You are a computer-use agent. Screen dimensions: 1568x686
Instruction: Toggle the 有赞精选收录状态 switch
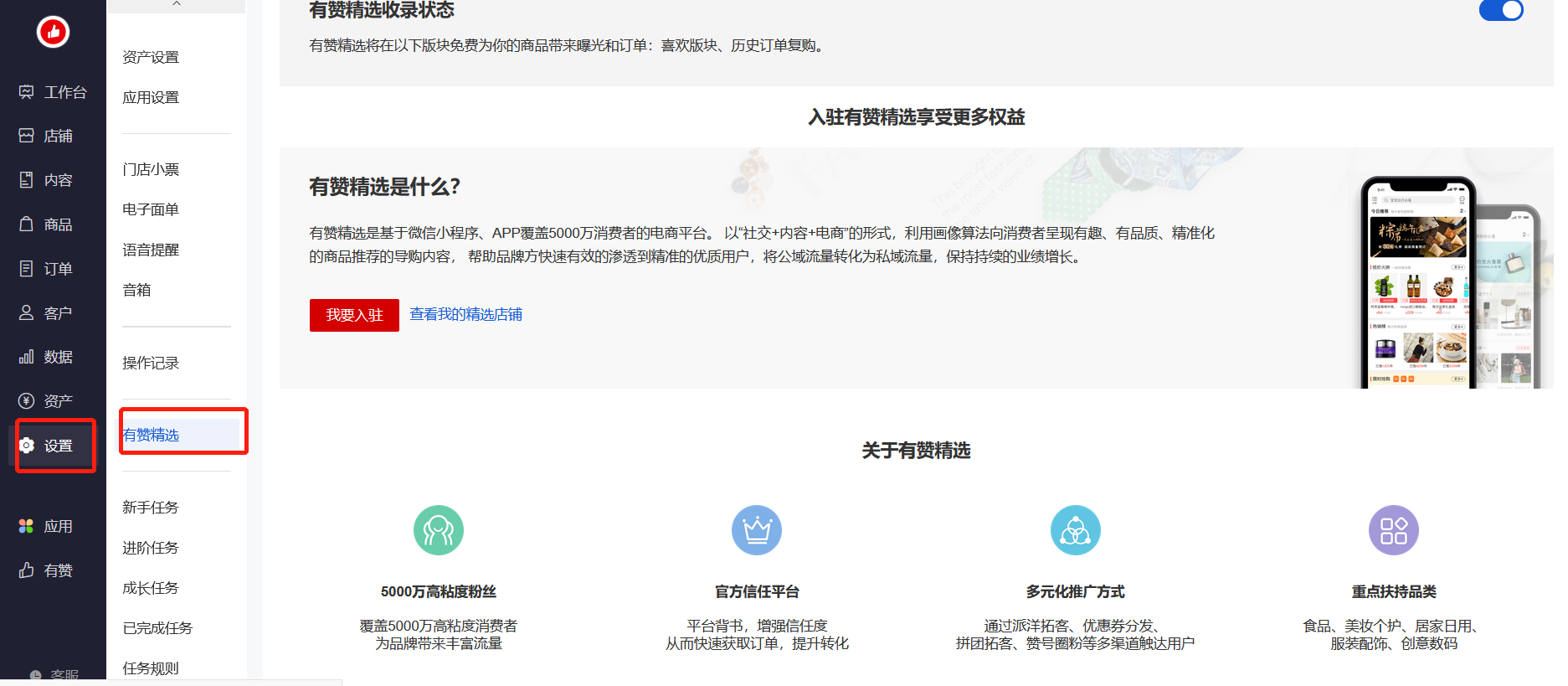click(1501, 10)
